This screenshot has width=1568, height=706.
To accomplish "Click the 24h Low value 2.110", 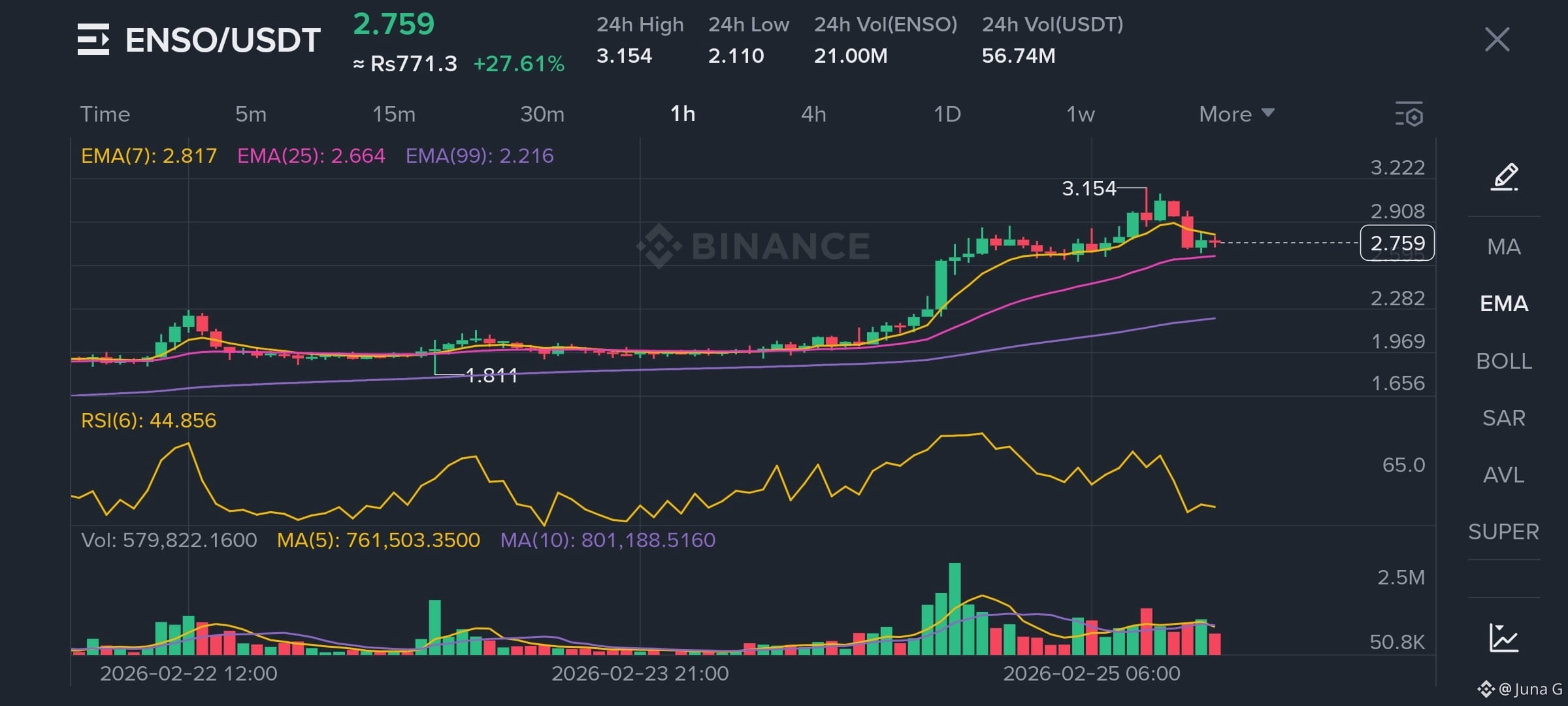I will click(x=736, y=56).
